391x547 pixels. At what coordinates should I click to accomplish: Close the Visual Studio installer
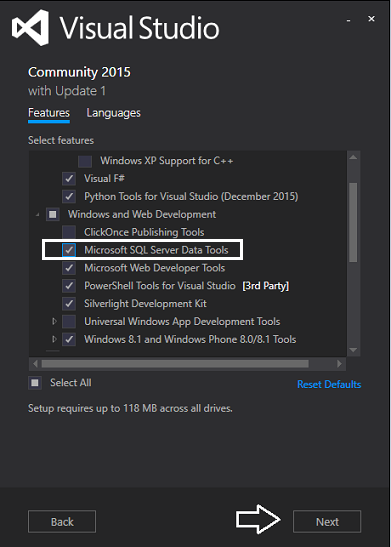click(371, 19)
